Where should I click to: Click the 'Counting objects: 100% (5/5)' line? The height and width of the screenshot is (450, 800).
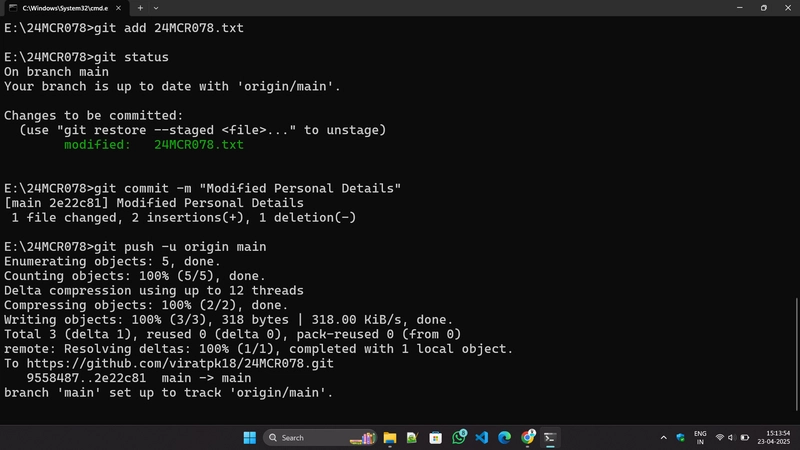[135, 276]
